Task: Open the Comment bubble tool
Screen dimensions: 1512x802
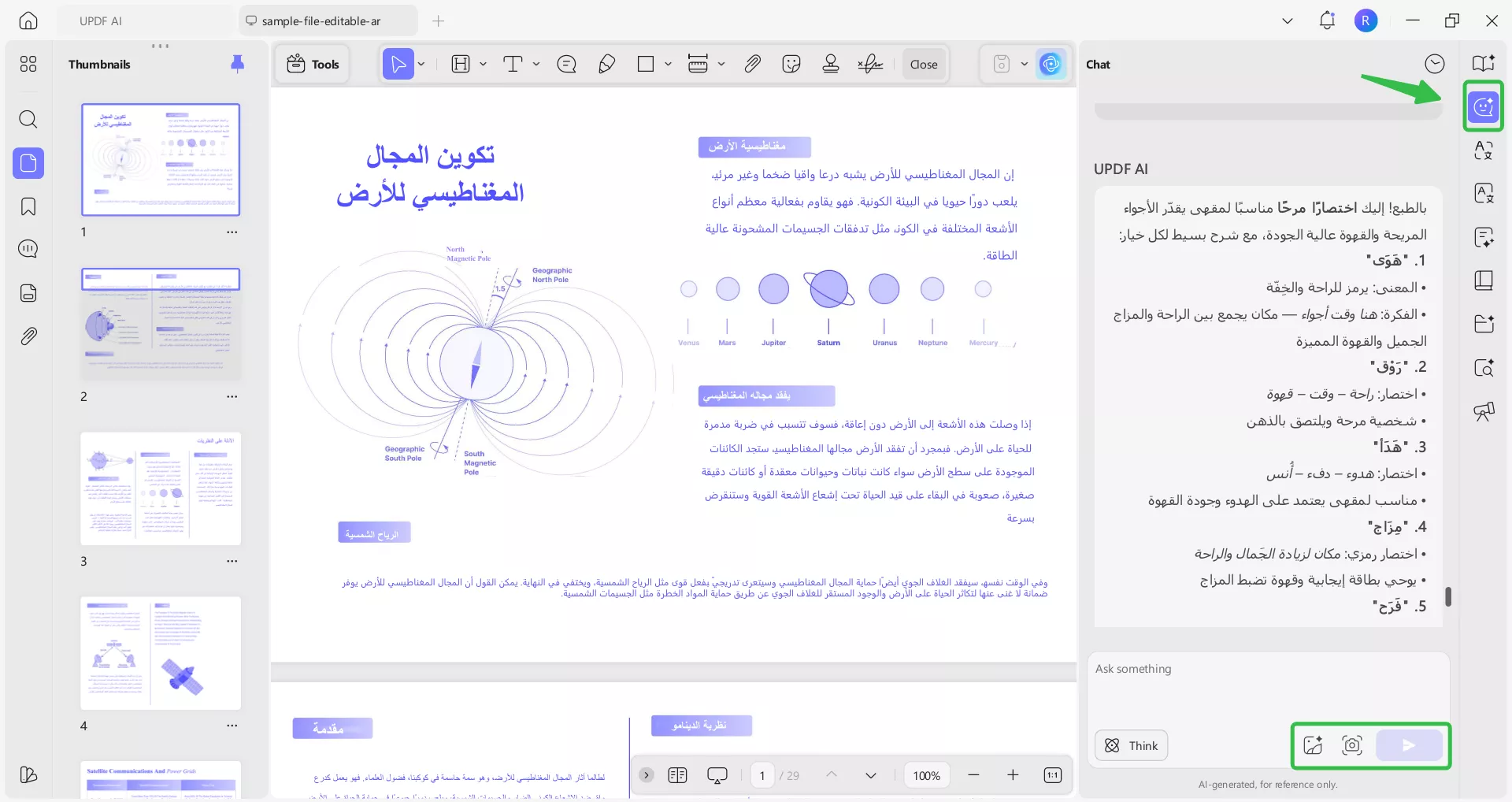Action: (x=567, y=64)
